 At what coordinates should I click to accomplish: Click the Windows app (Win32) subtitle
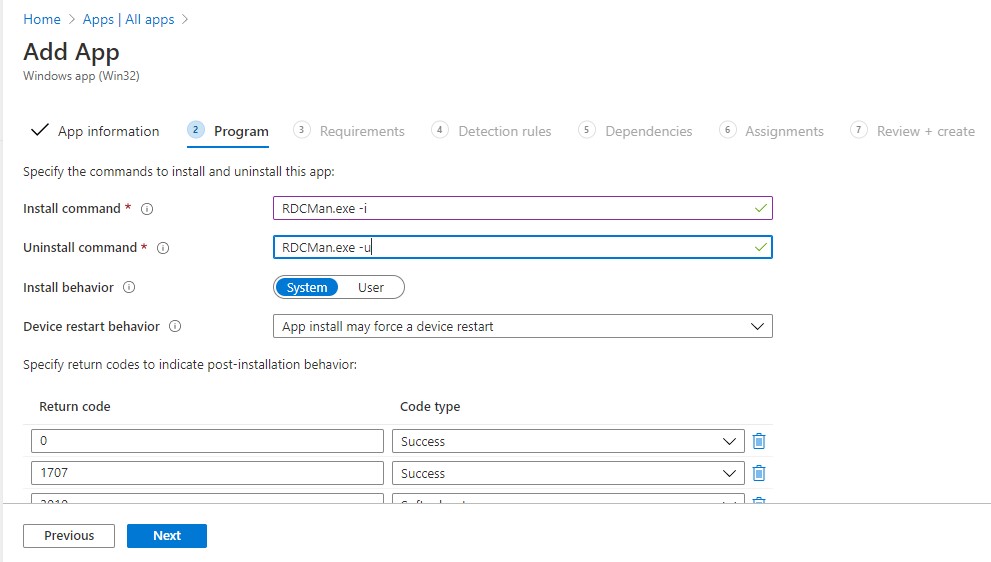point(82,76)
